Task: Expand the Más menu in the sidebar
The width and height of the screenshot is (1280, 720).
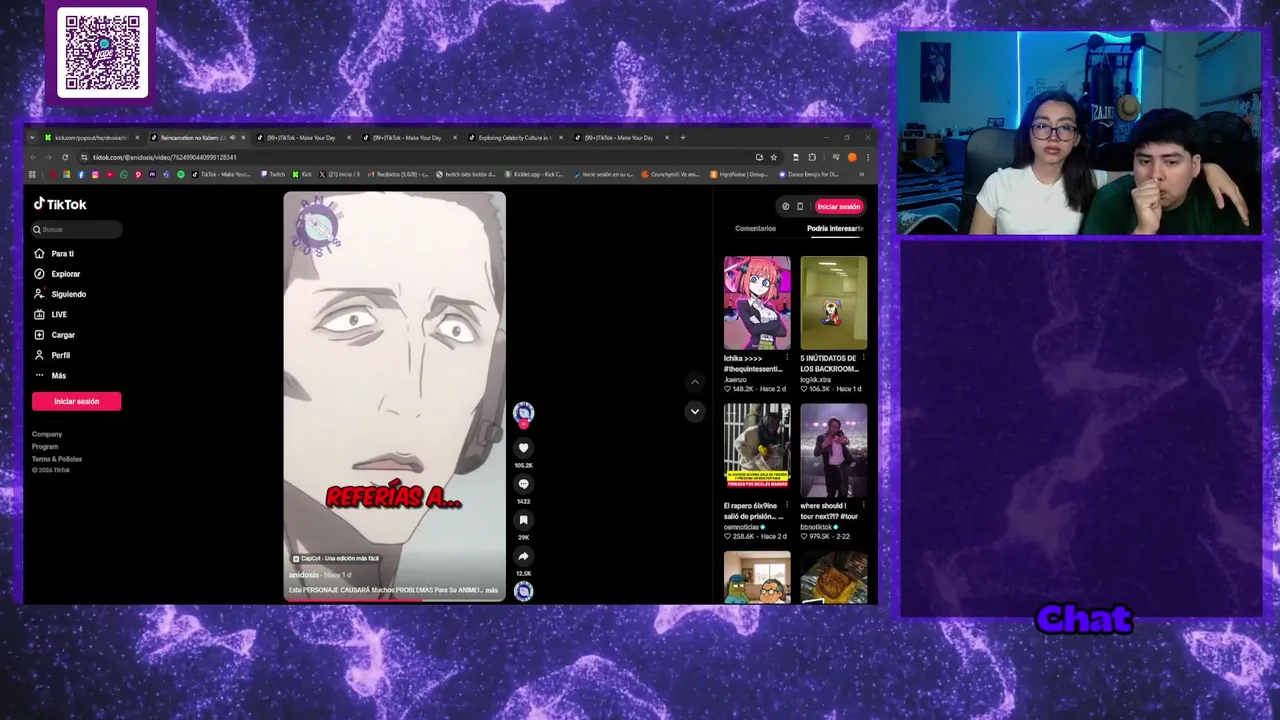Action: point(50,375)
